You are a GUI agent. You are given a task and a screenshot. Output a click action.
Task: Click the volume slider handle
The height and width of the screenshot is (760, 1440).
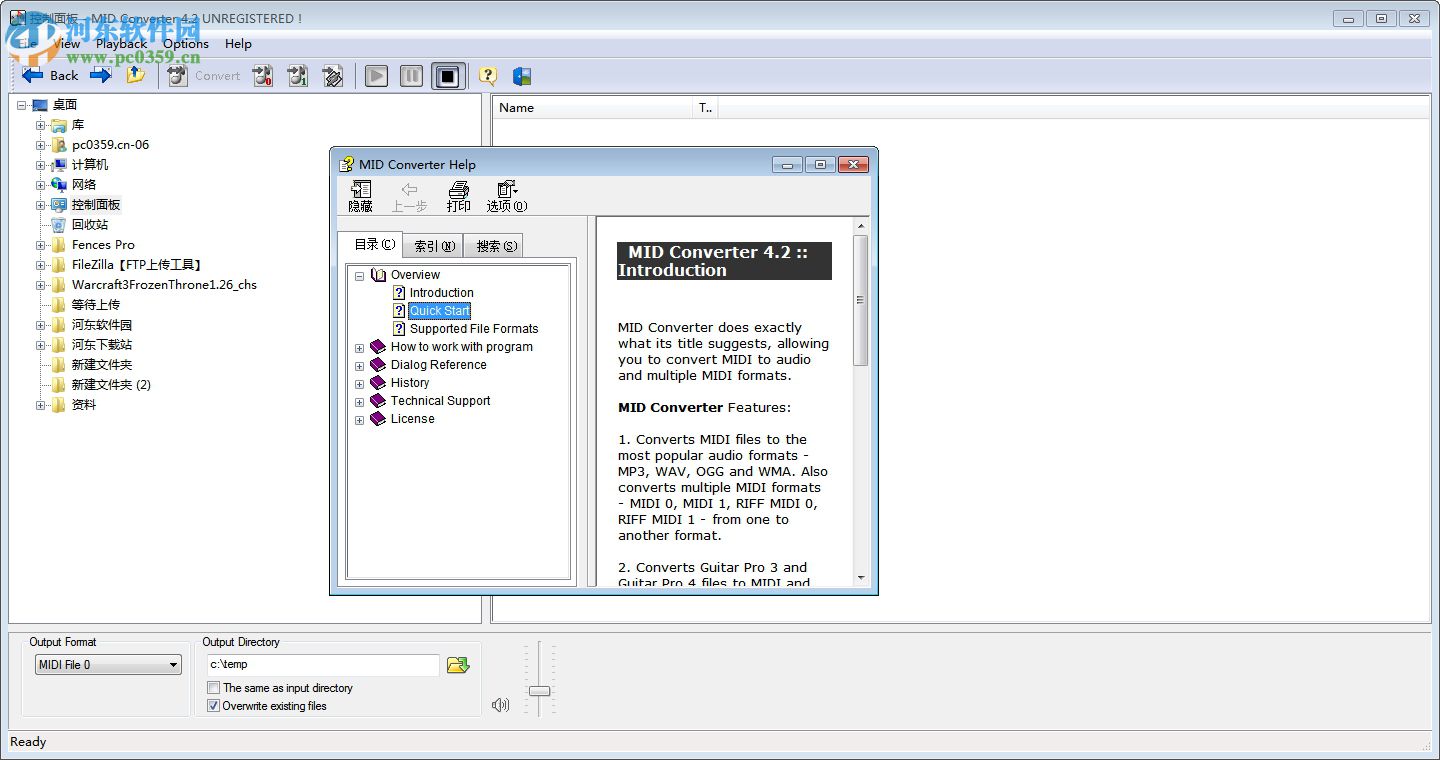pyautogui.click(x=539, y=691)
